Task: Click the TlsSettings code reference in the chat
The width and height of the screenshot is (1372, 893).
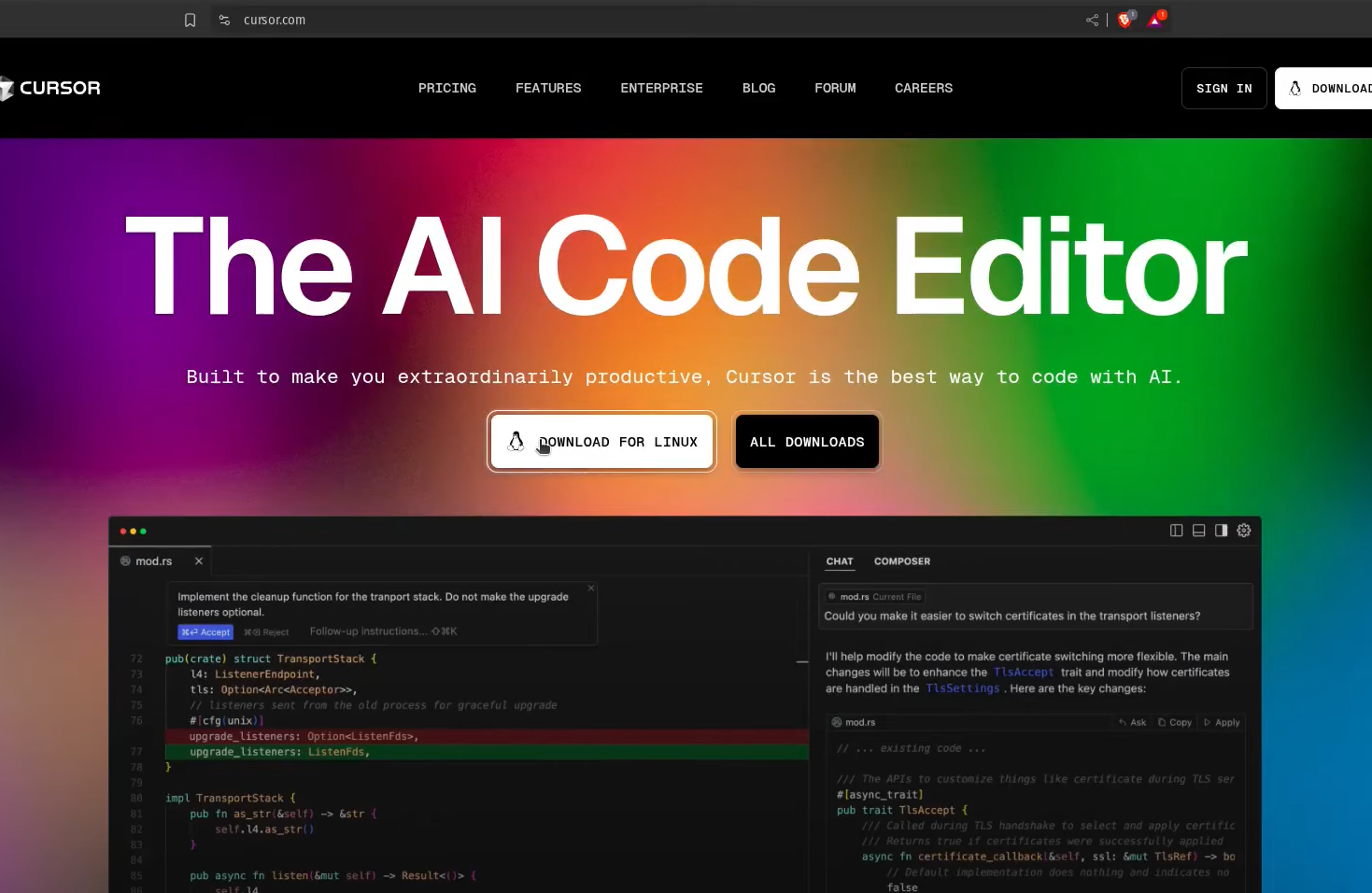Action: coord(963,688)
